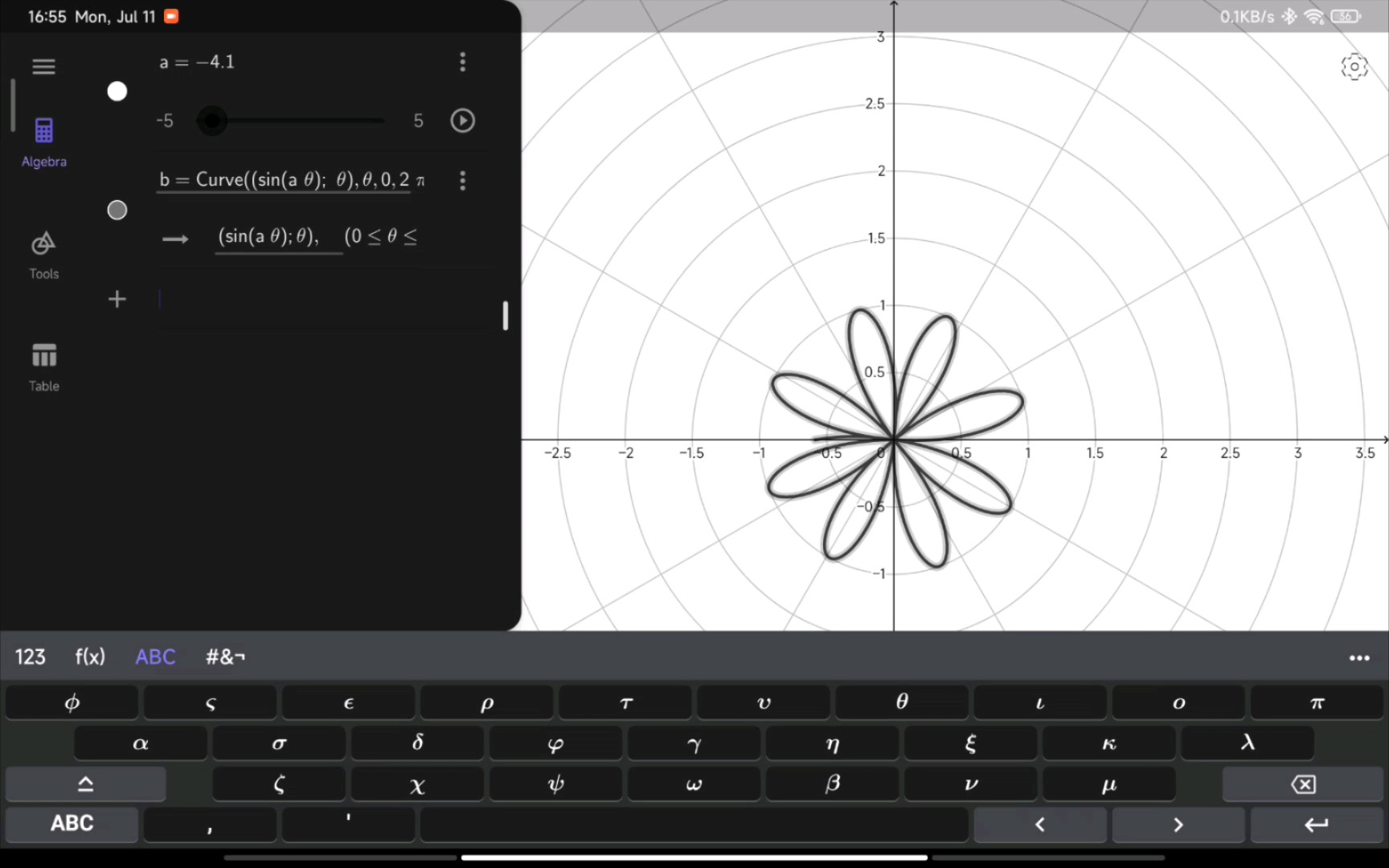Screen dimensions: 1389x868
Task: Tap the α key
Action: pyautogui.click(x=141, y=743)
